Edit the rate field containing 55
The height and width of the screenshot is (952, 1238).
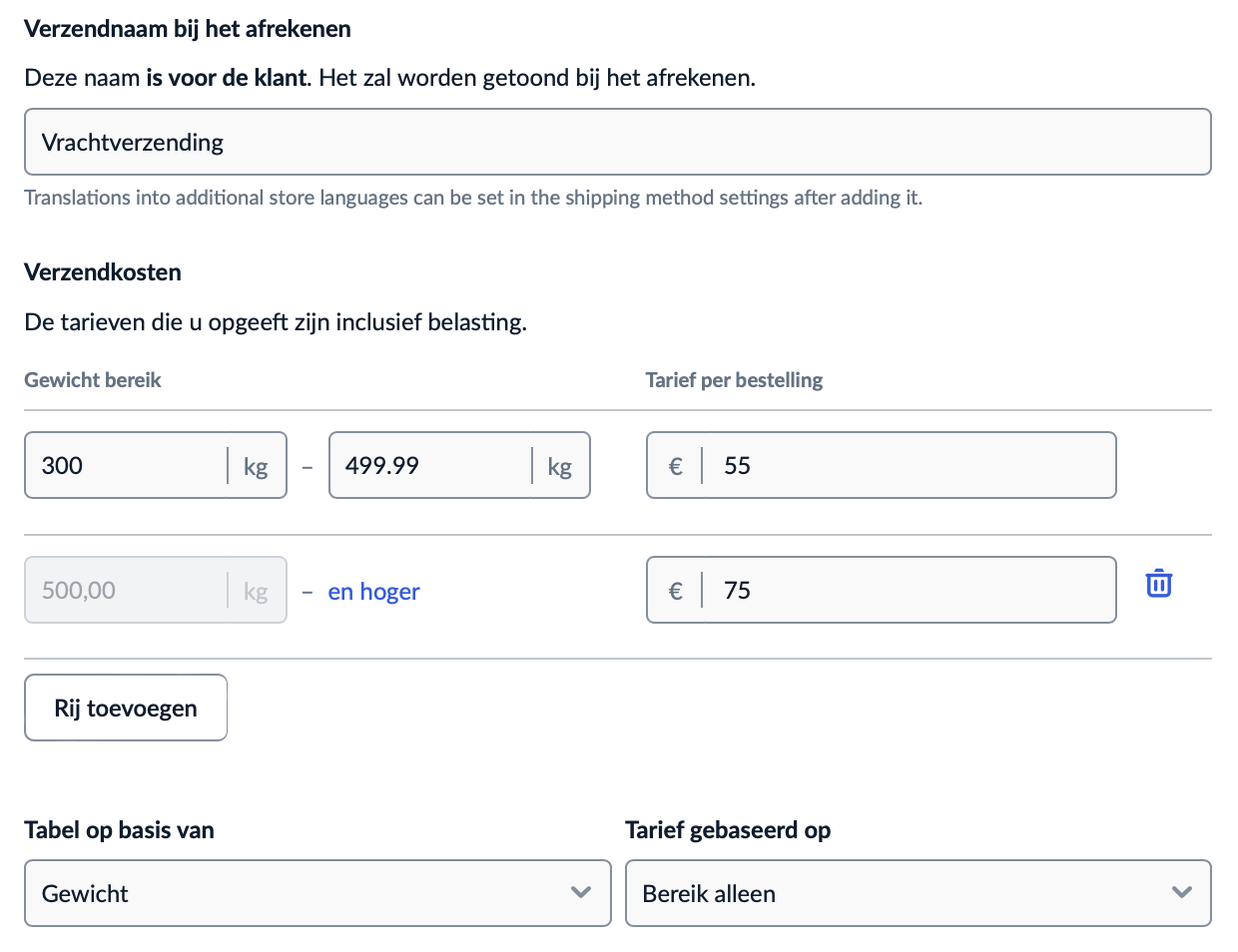(x=909, y=465)
